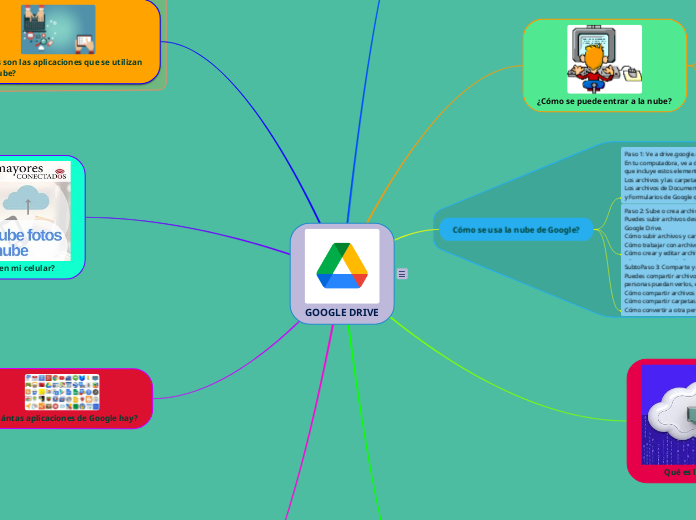This screenshot has height=520, width=696.
Task: Select the 'son las aplicaciones que se utilizan' node text
Action: 71,67
